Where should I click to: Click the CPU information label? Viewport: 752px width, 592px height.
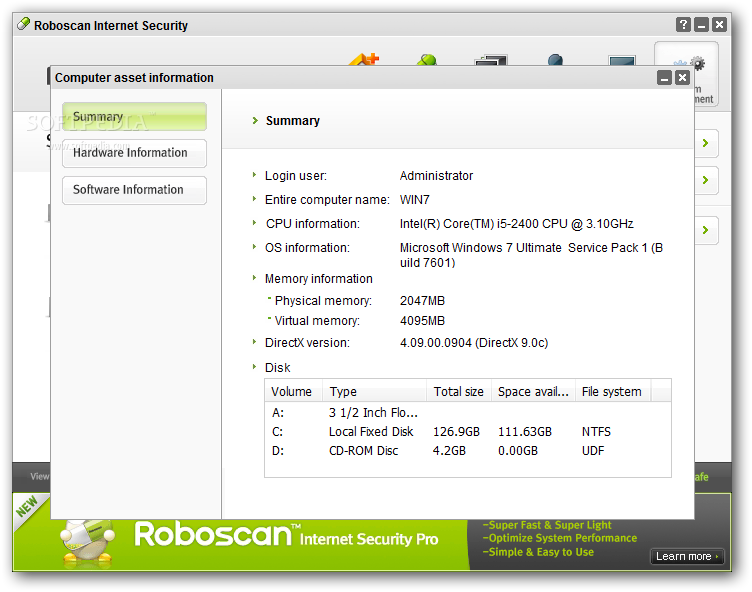point(313,224)
